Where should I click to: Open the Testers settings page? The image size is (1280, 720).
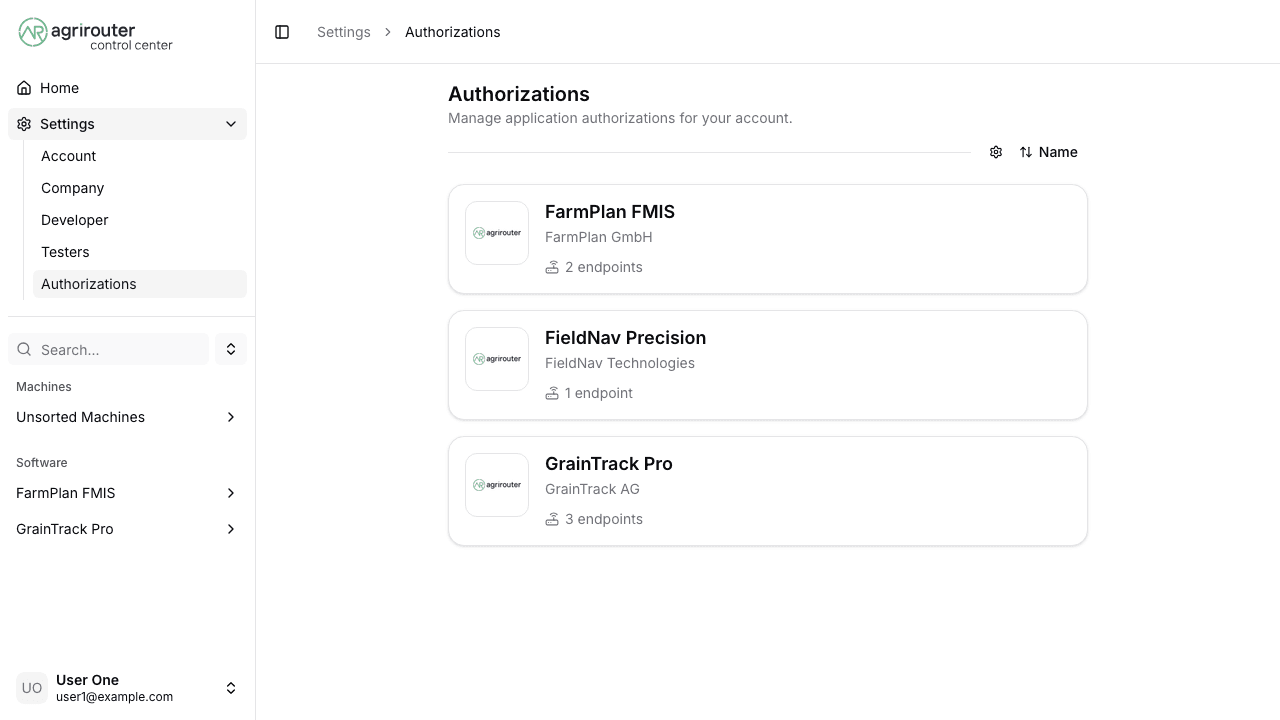tap(65, 252)
